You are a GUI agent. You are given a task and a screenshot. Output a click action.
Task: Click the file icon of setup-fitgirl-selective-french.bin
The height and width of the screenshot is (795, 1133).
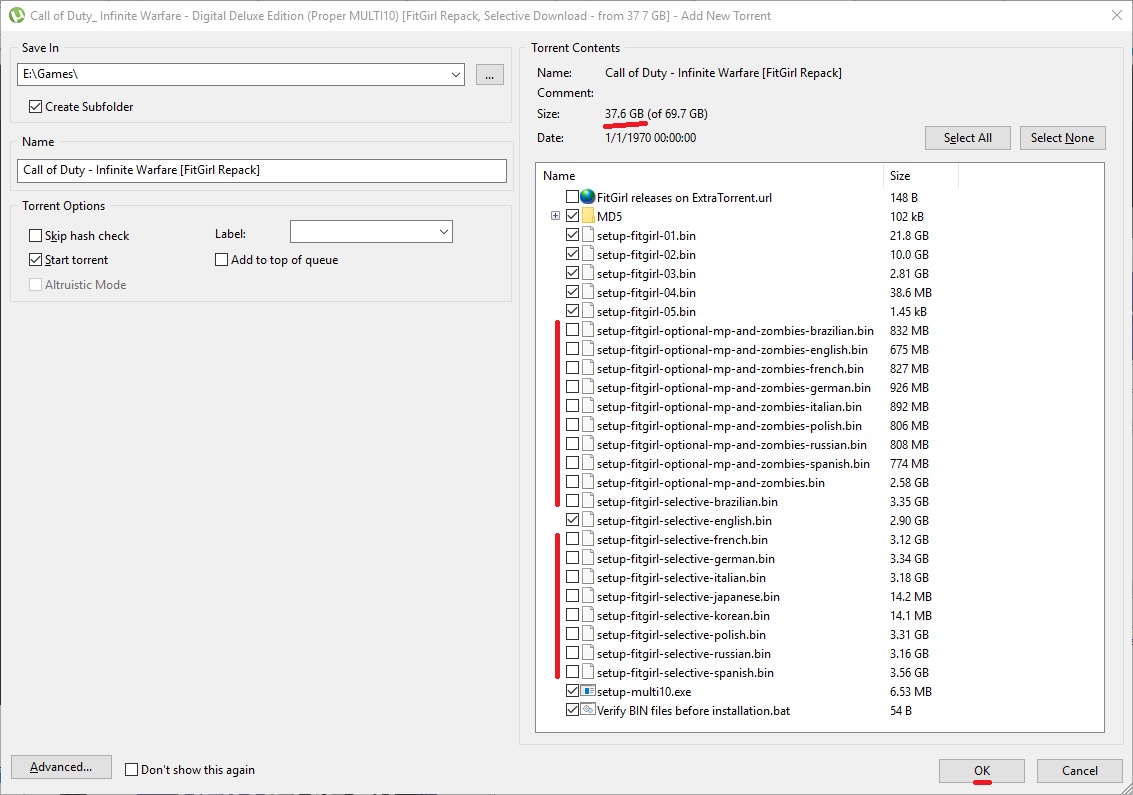[587, 539]
